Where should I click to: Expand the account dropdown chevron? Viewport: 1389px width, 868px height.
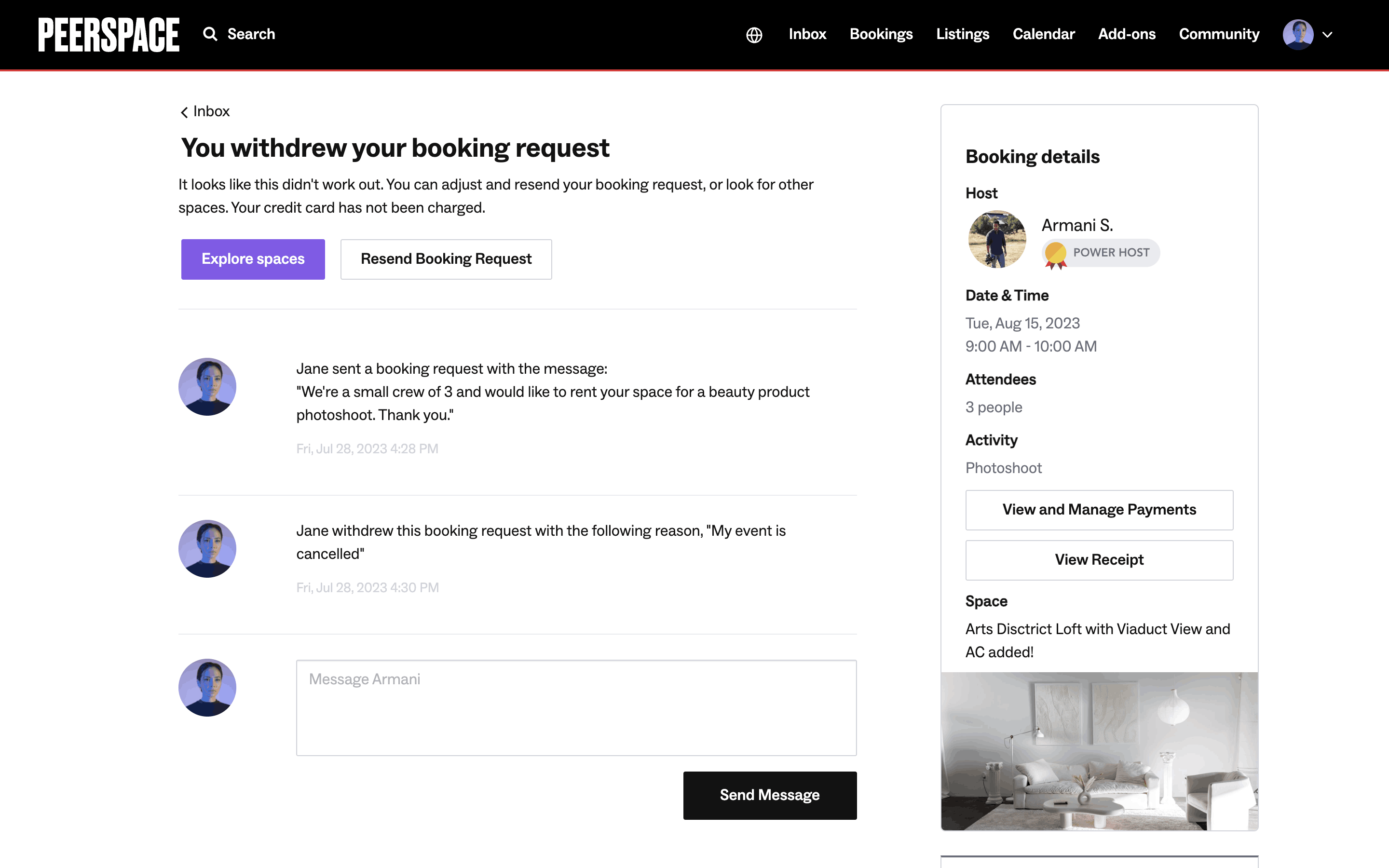click(x=1327, y=35)
